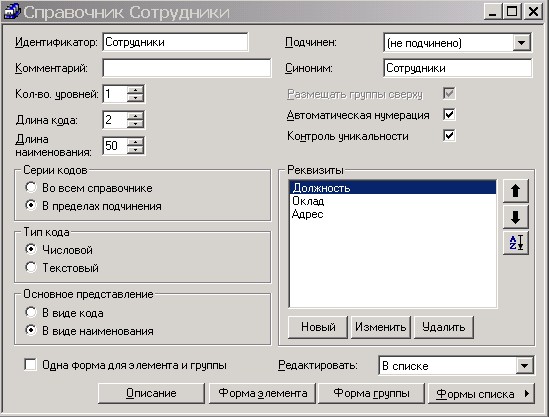549x417 pixels.
Task: Open the Подчинен dropdown list
Action: [x=521, y=43]
